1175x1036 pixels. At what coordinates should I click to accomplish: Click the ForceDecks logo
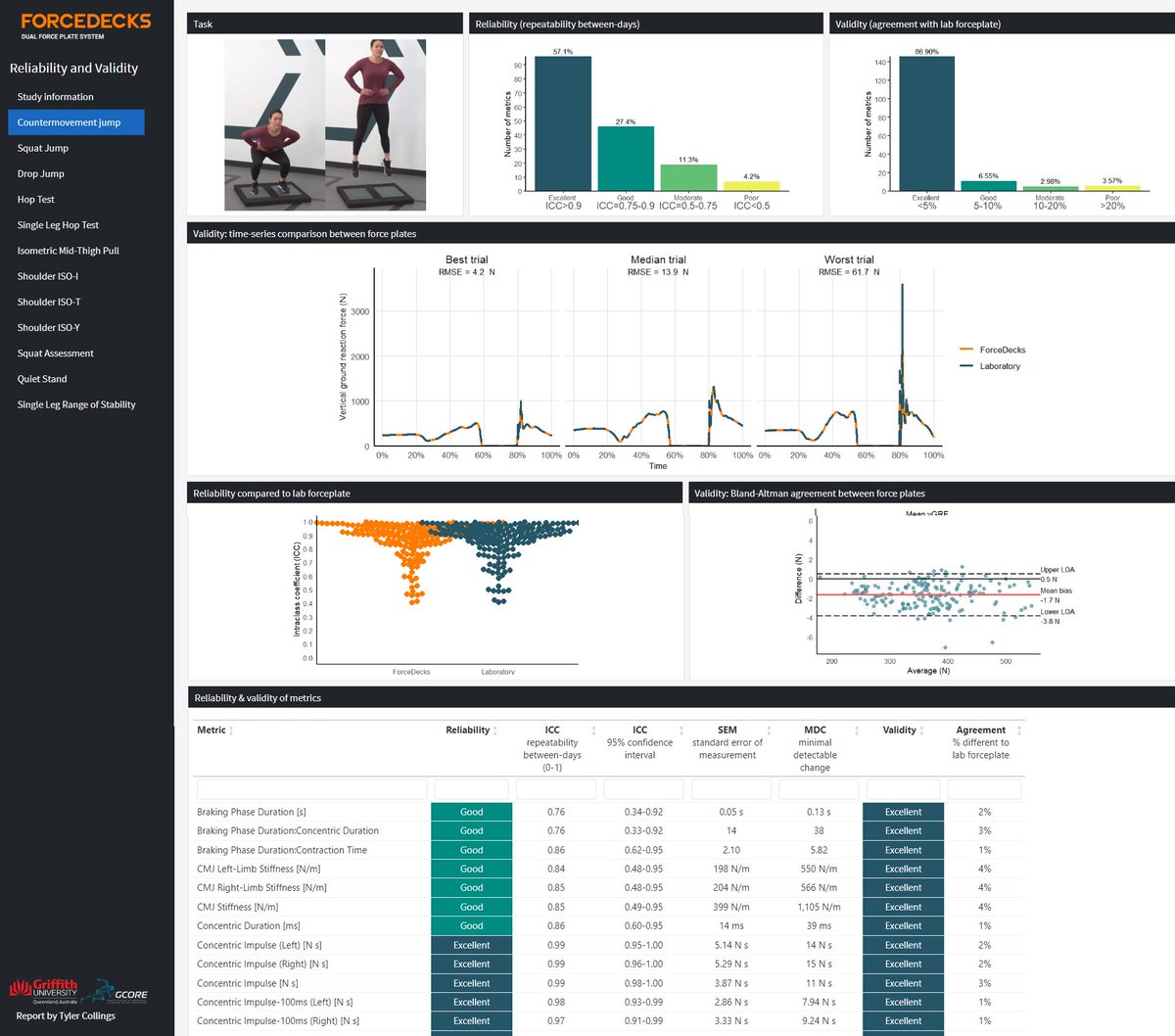[x=85, y=25]
